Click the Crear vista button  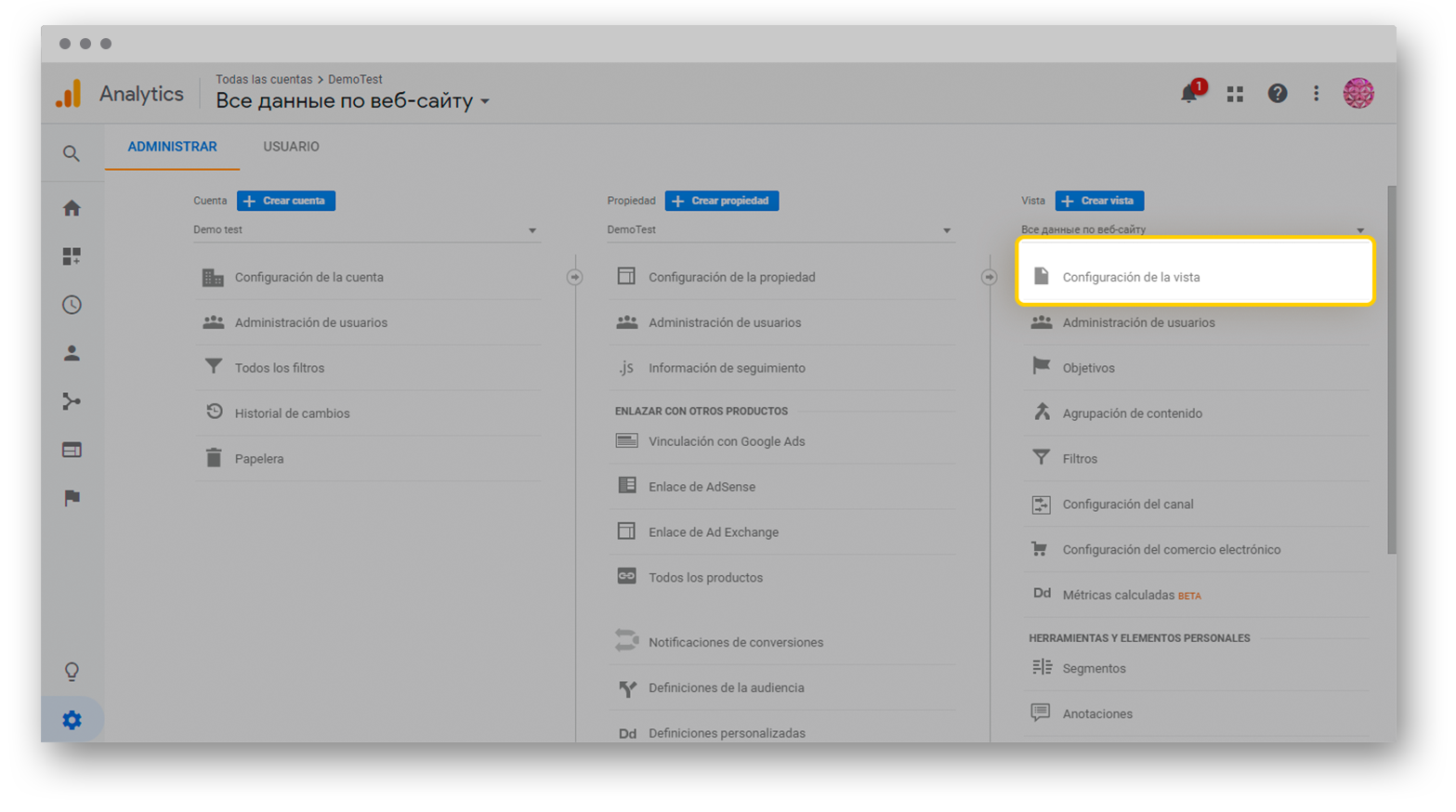[1100, 201]
